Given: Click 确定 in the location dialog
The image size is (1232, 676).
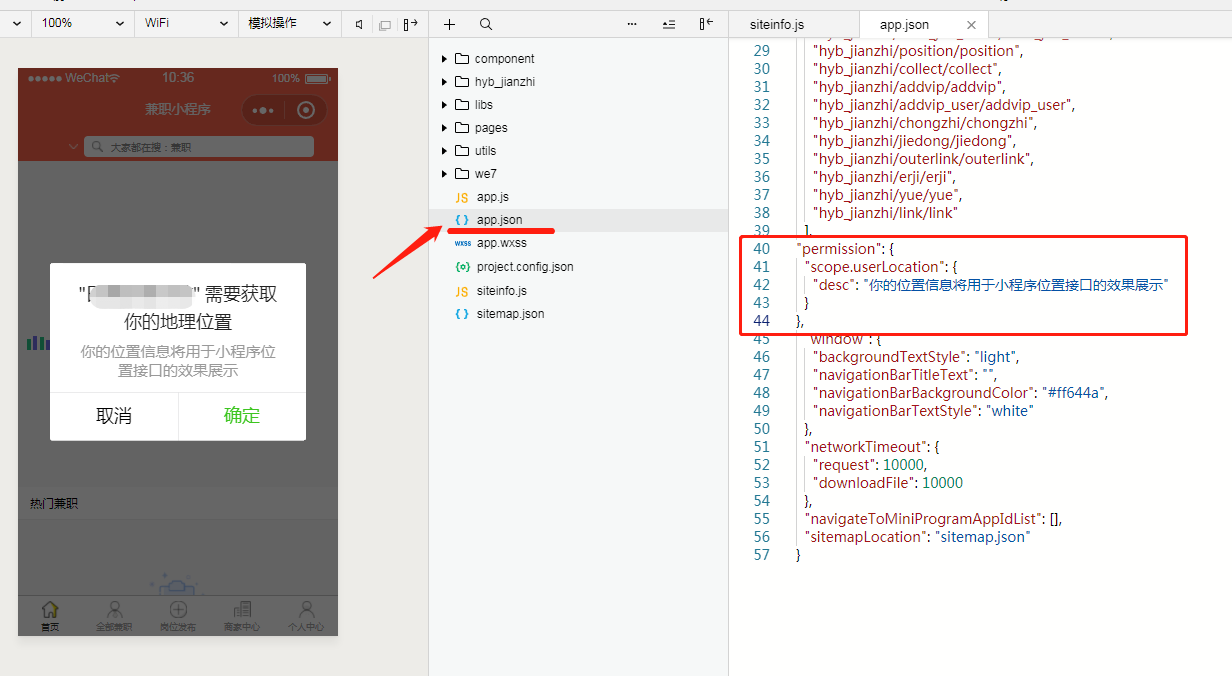Looking at the screenshot, I should pos(242,416).
